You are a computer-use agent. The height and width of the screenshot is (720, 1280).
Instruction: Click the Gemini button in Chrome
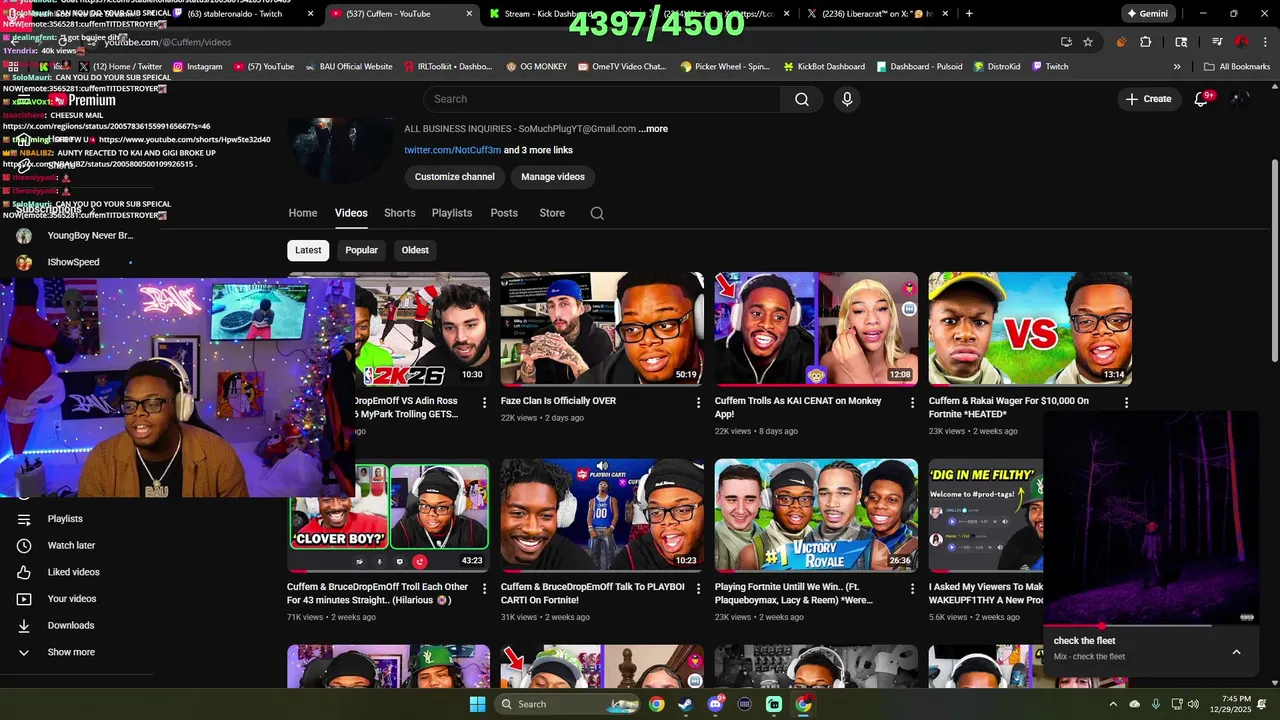coord(1147,14)
